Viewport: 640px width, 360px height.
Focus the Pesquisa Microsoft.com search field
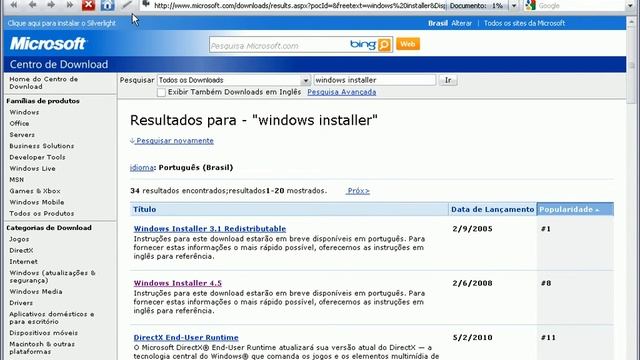pos(279,45)
